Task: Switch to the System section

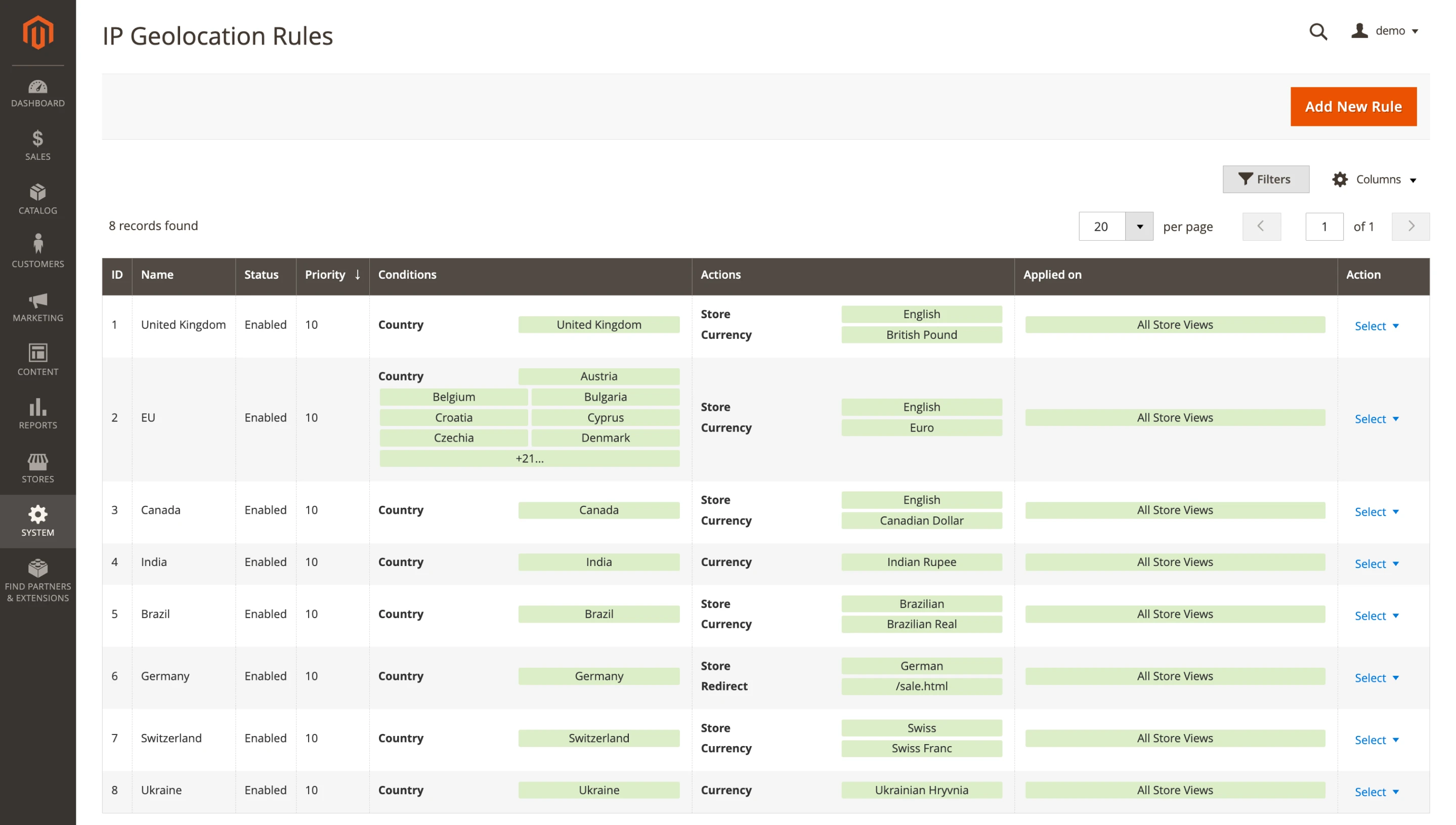Action: [37, 520]
